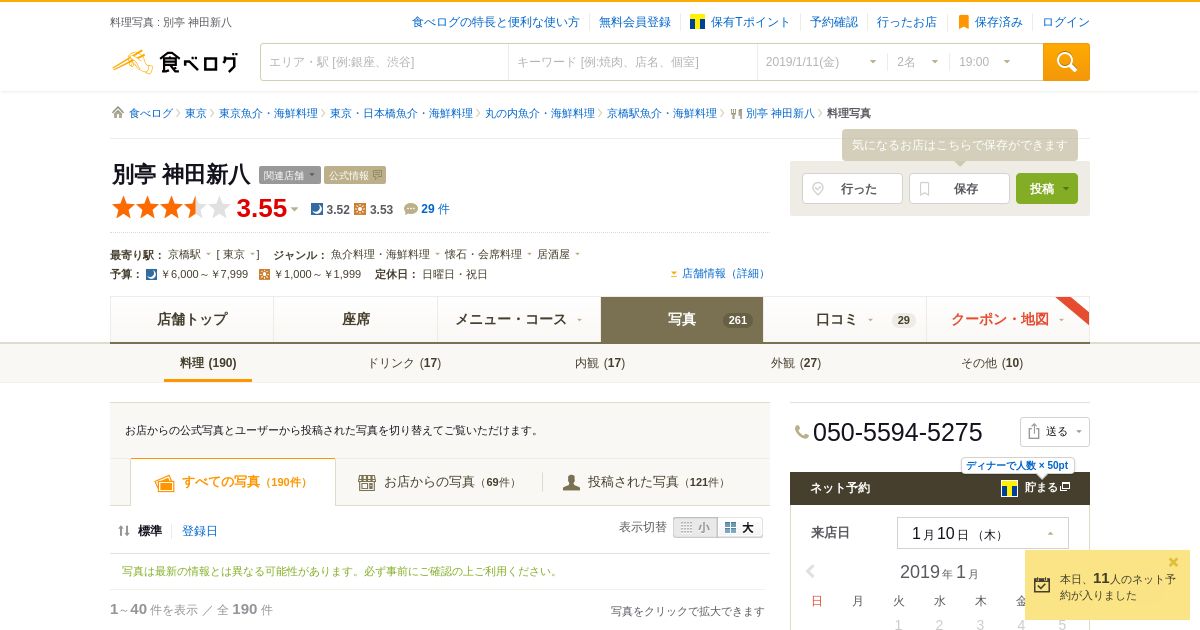The image size is (1200, 630).
Task: Click the 公式情報 badge
Action: click(x=355, y=175)
